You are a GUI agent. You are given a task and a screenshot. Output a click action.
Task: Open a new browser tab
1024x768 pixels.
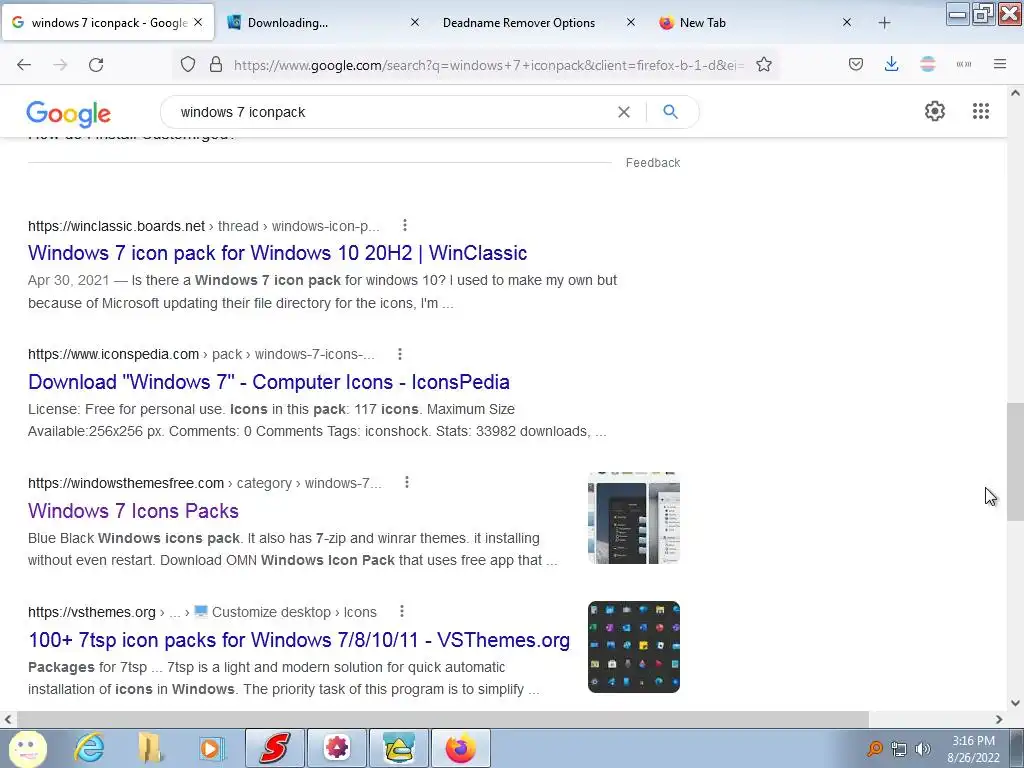[884, 23]
